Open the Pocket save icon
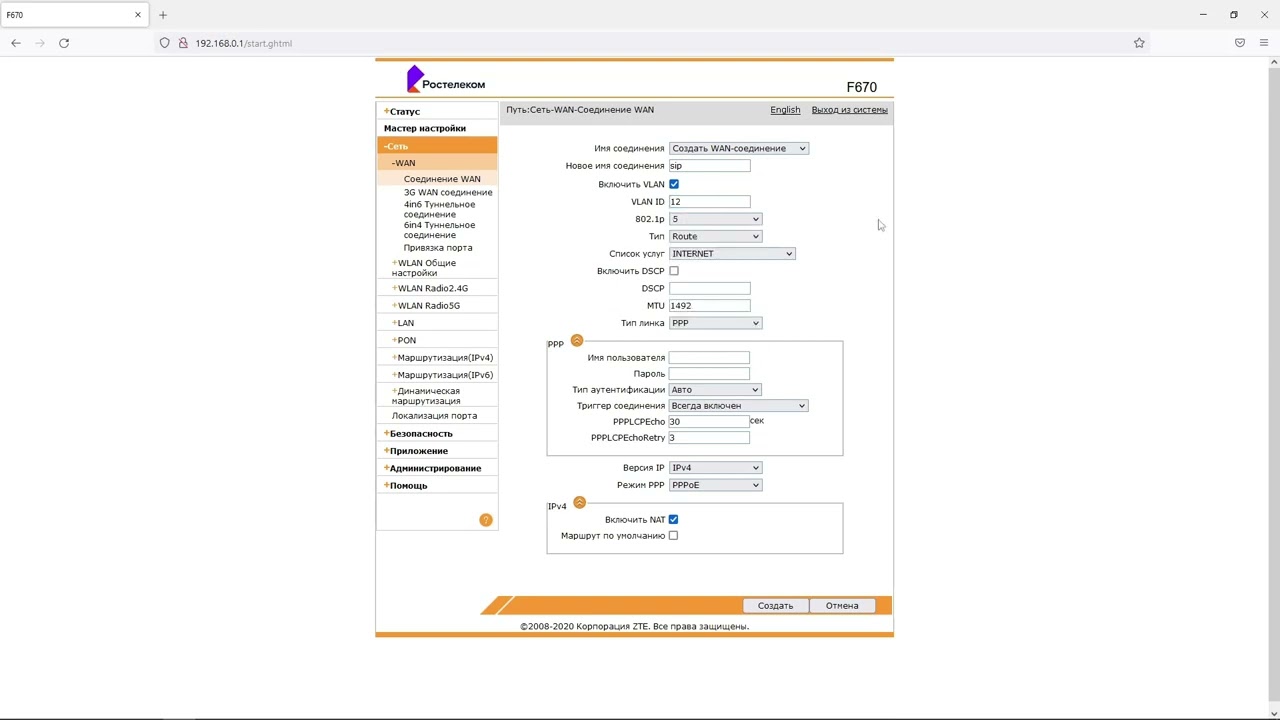 pyautogui.click(x=1240, y=43)
